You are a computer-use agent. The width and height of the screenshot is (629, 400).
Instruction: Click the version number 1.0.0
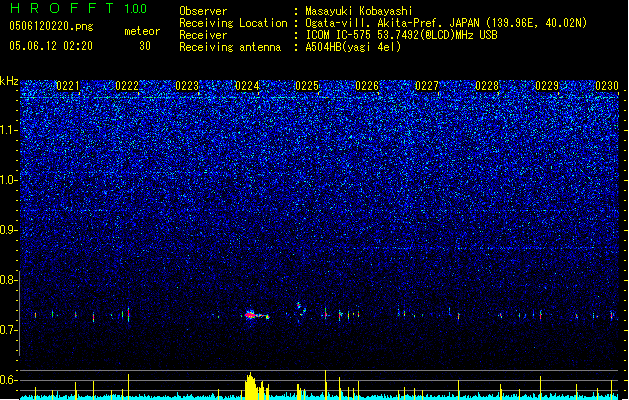point(135,9)
